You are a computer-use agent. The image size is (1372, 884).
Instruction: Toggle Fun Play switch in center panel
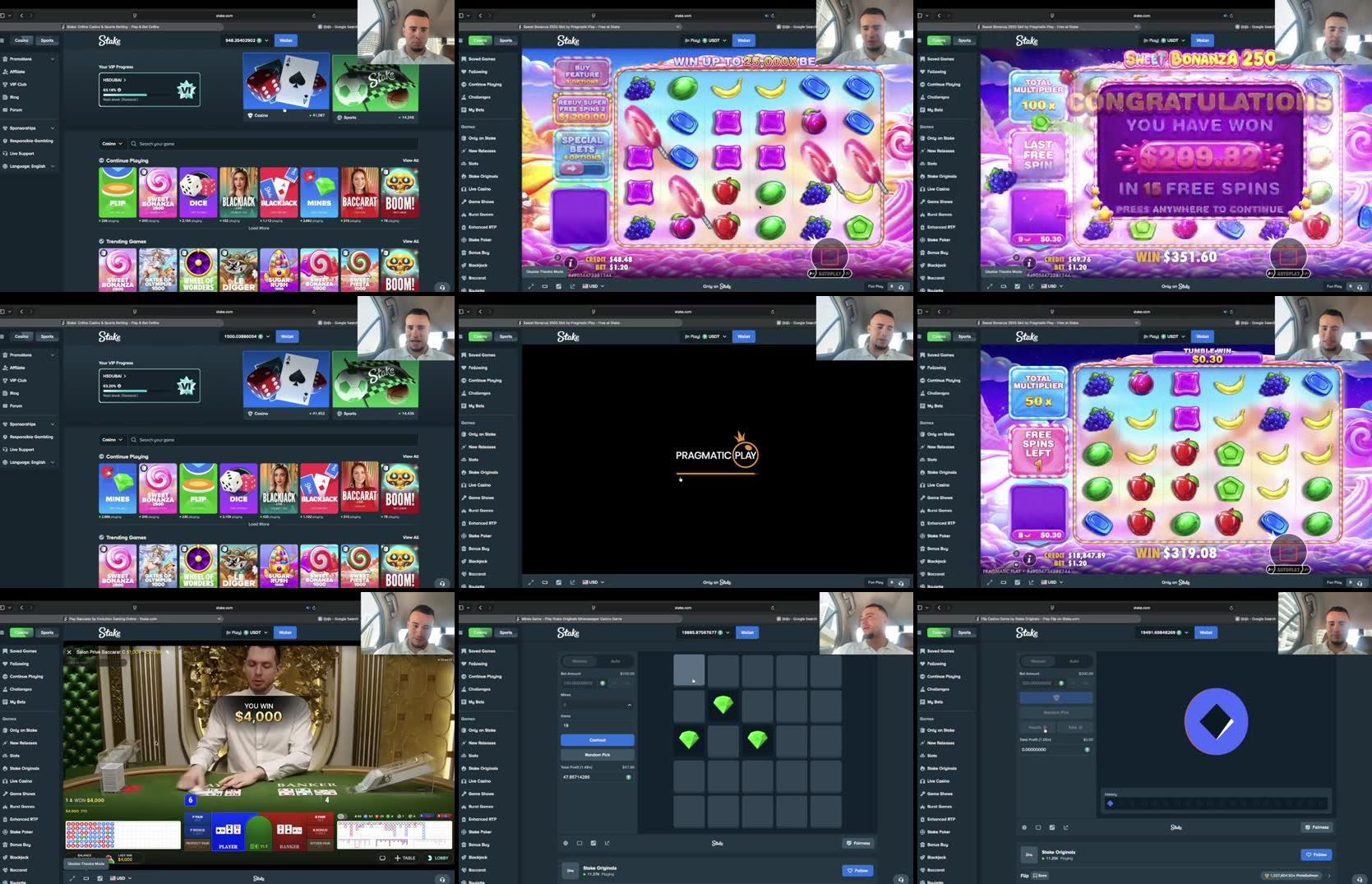[893, 582]
